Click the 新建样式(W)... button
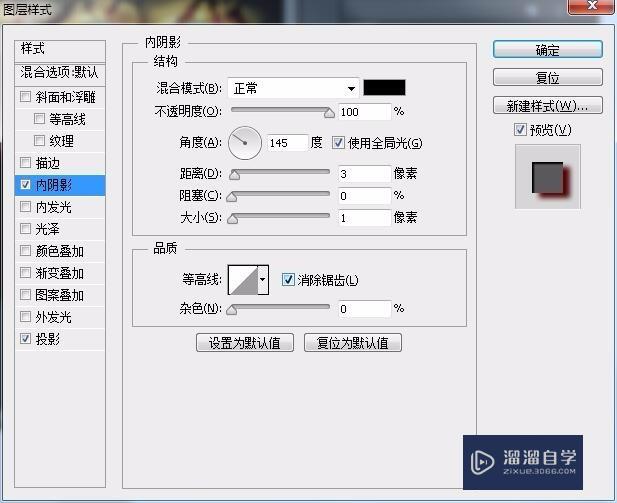 547,105
